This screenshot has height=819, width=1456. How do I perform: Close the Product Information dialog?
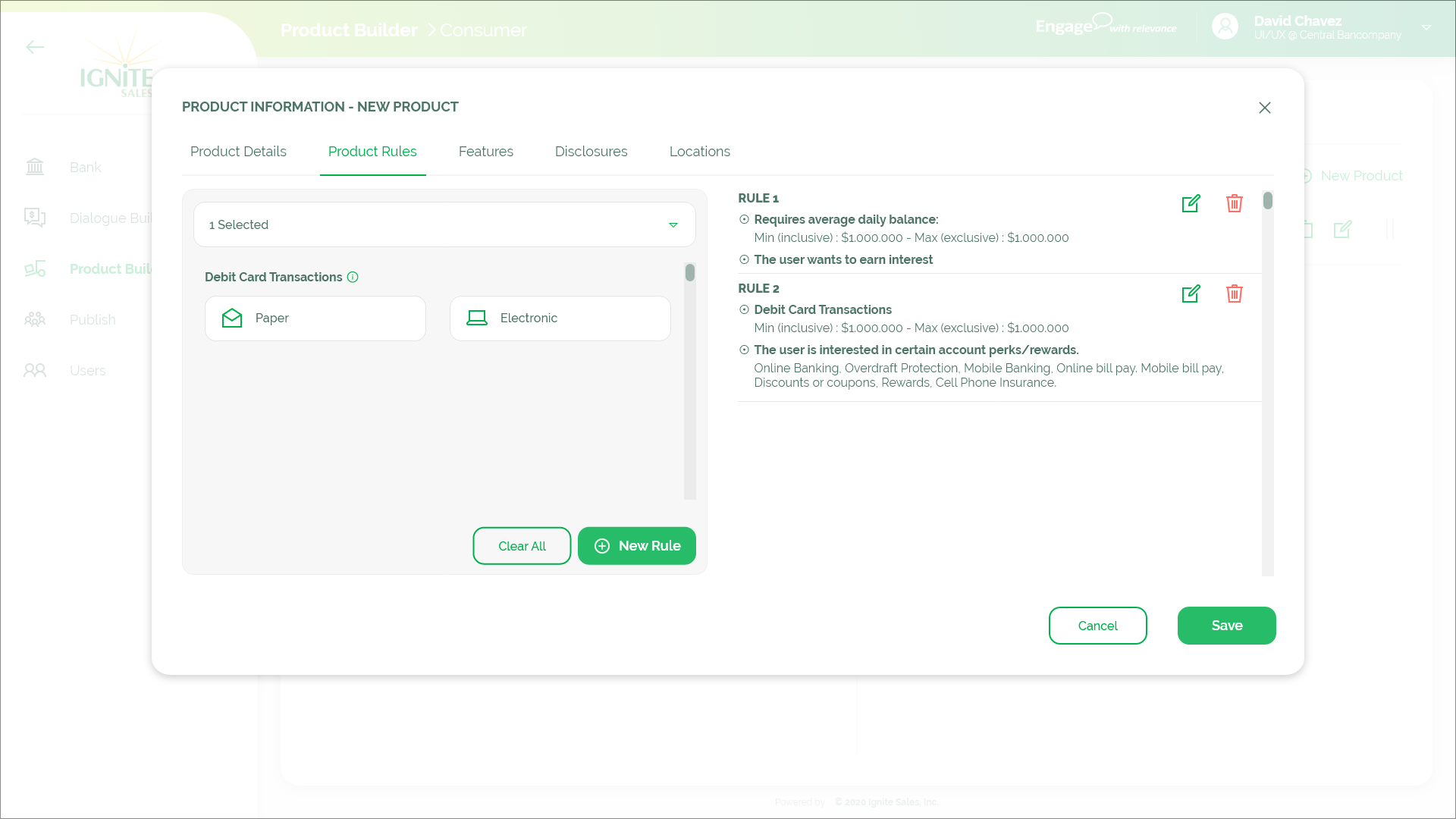(x=1264, y=108)
